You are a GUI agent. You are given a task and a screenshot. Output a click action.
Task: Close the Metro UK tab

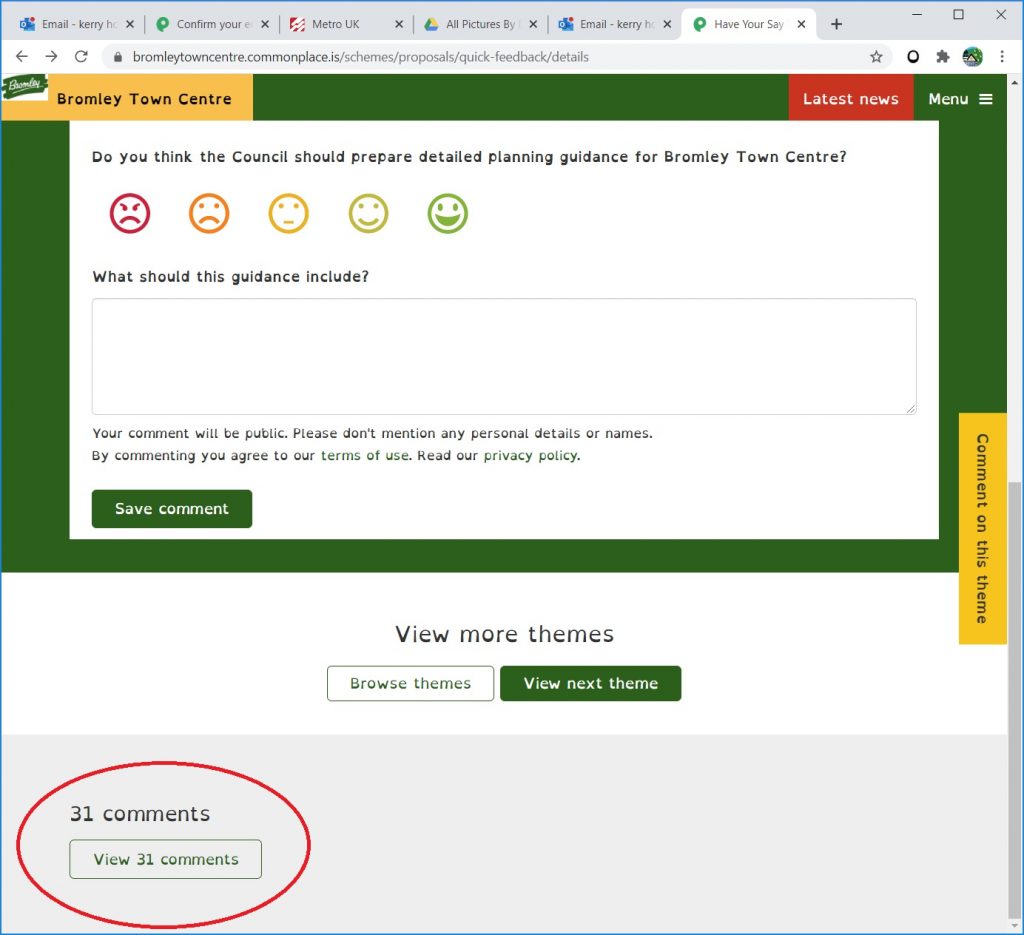pyautogui.click(x=399, y=24)
